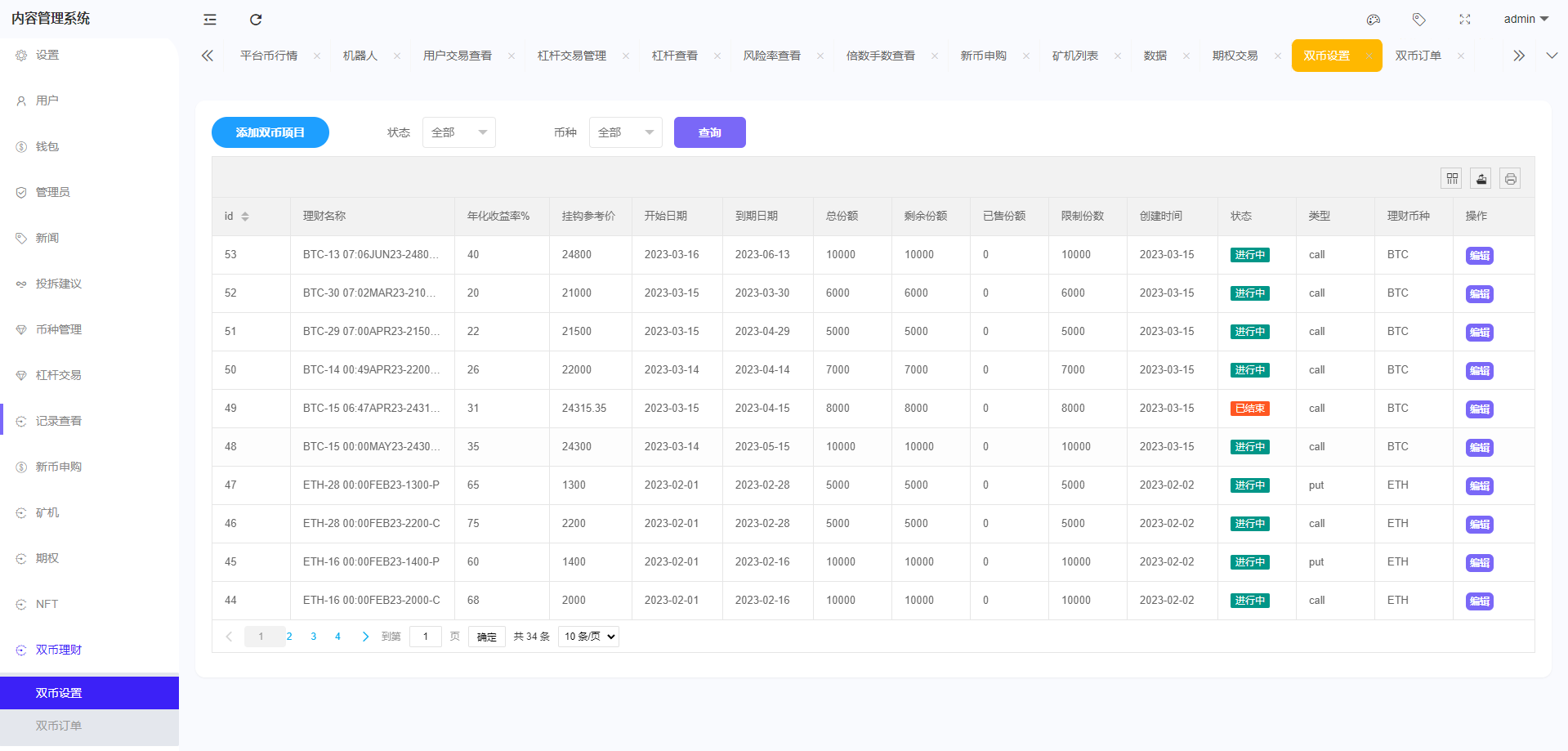The image size is (1568, 751).
Task: Enter fullscreen mode via expand icon
Action: pos(1465,19)
